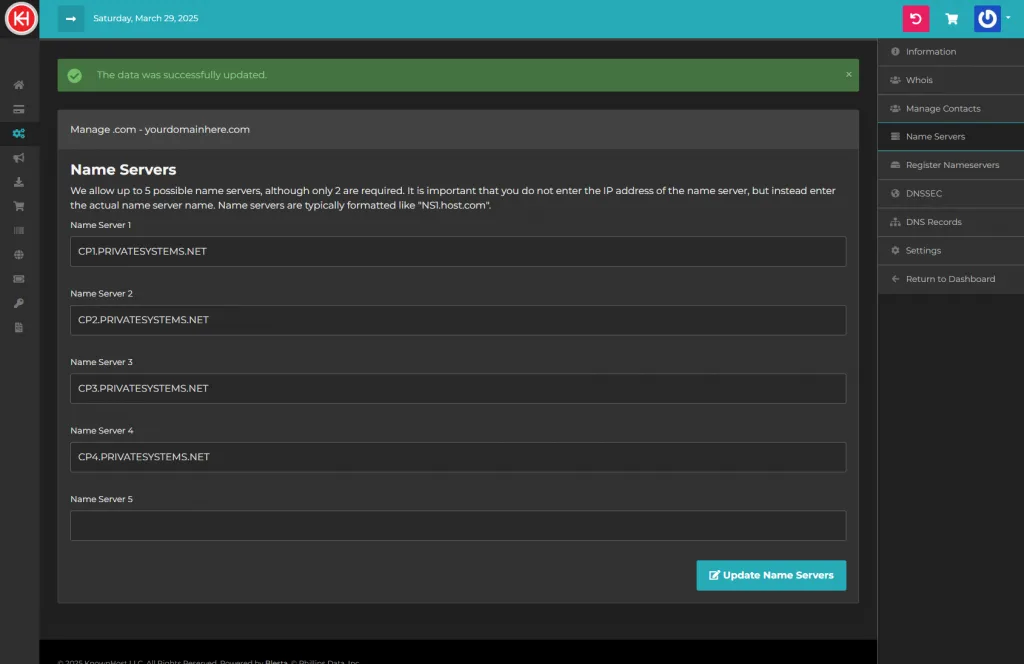Open Manage Contacts from the right panel

click(x=942, y=108)
